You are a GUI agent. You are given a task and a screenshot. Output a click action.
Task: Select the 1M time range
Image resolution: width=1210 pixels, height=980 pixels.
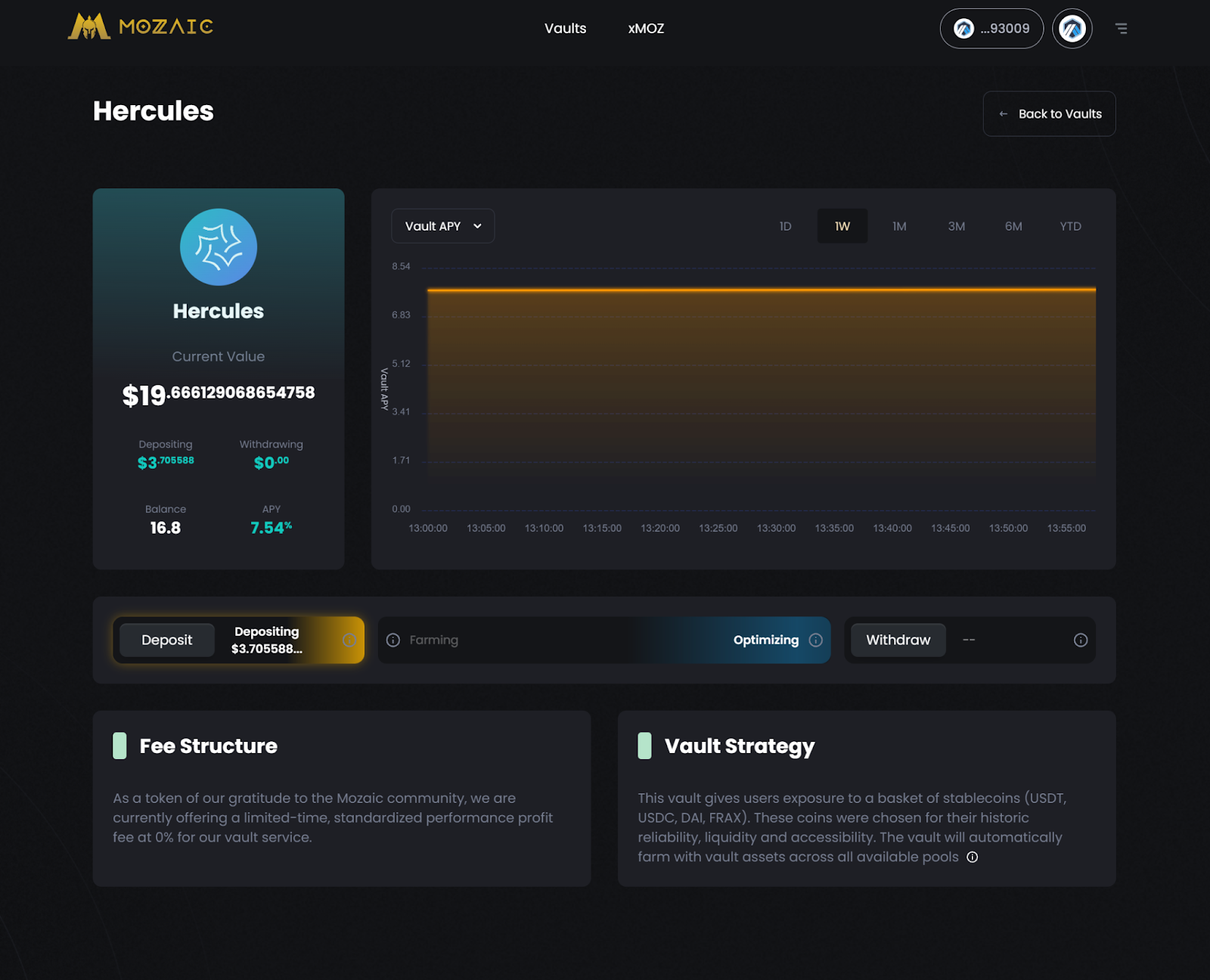point(899,226)
